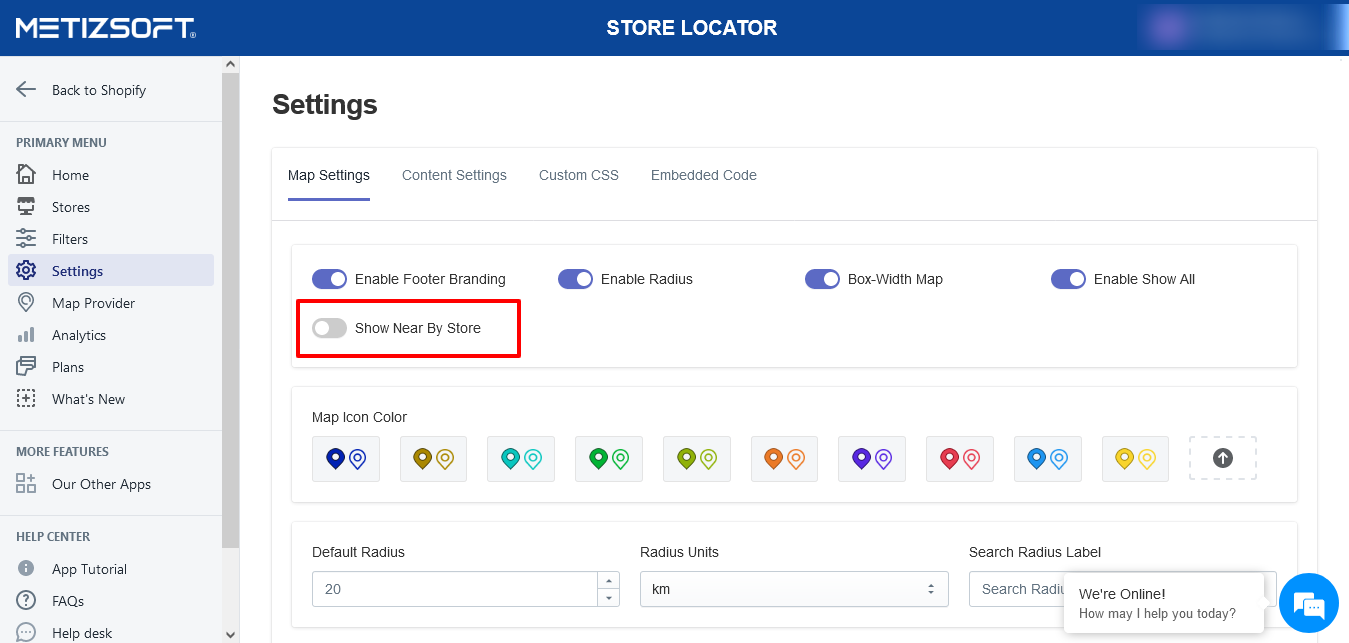Turn off the Box-Width Map toggle
Viewport: 1349px width, 643px height.
point(822,279)
